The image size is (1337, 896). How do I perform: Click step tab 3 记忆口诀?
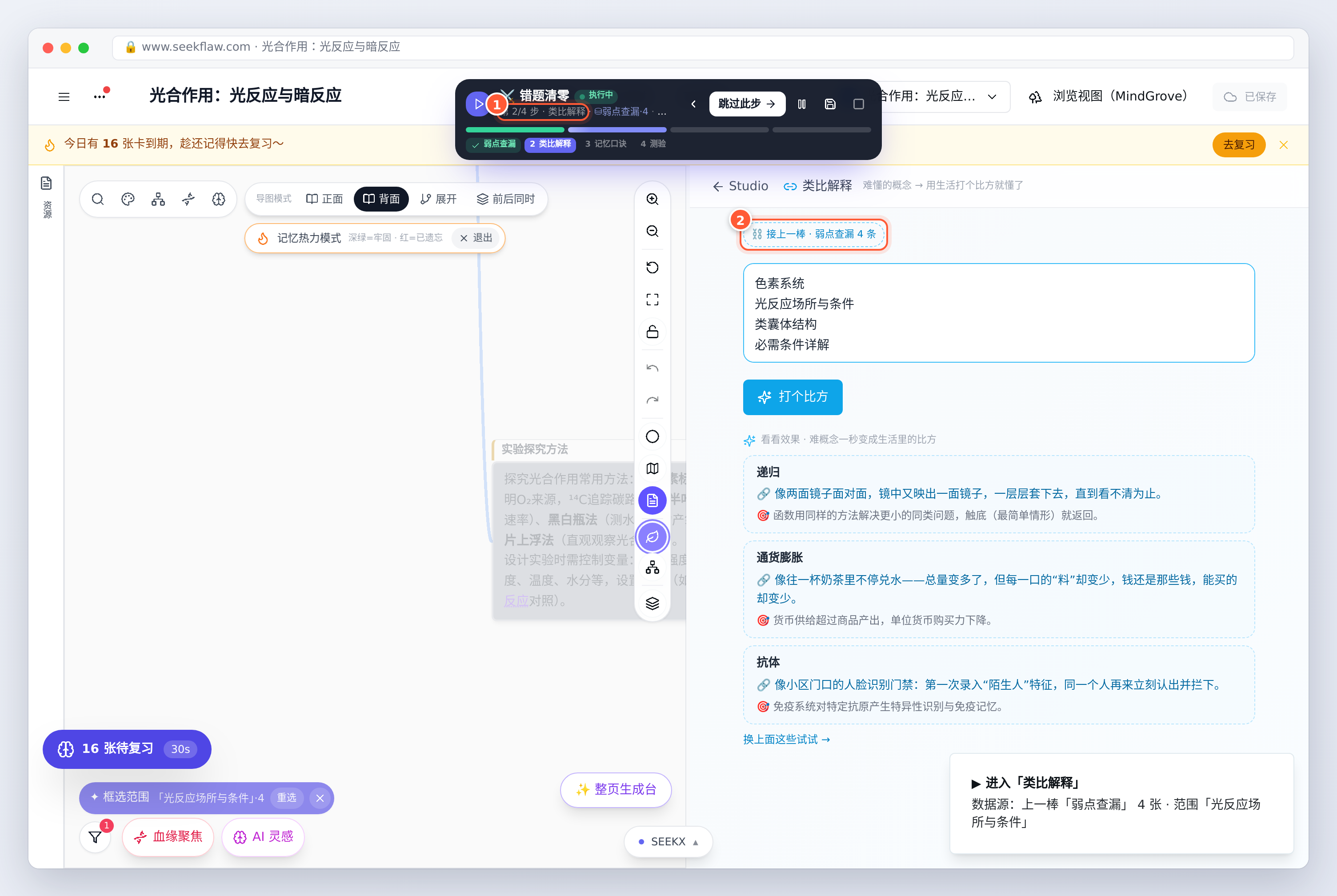(605, 144)
